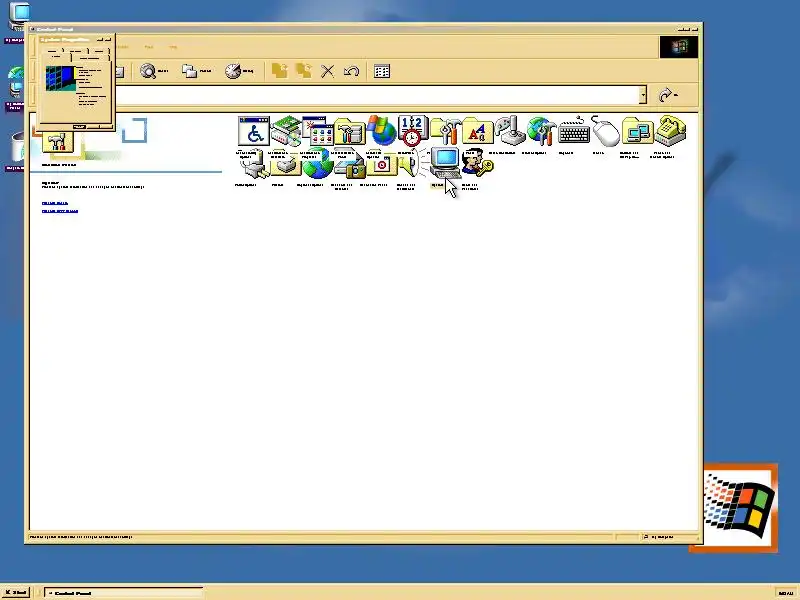800x600 pixels.
Task: Open Add/Remove Hardware circuit board icon
Action: [x=286, y=131]
